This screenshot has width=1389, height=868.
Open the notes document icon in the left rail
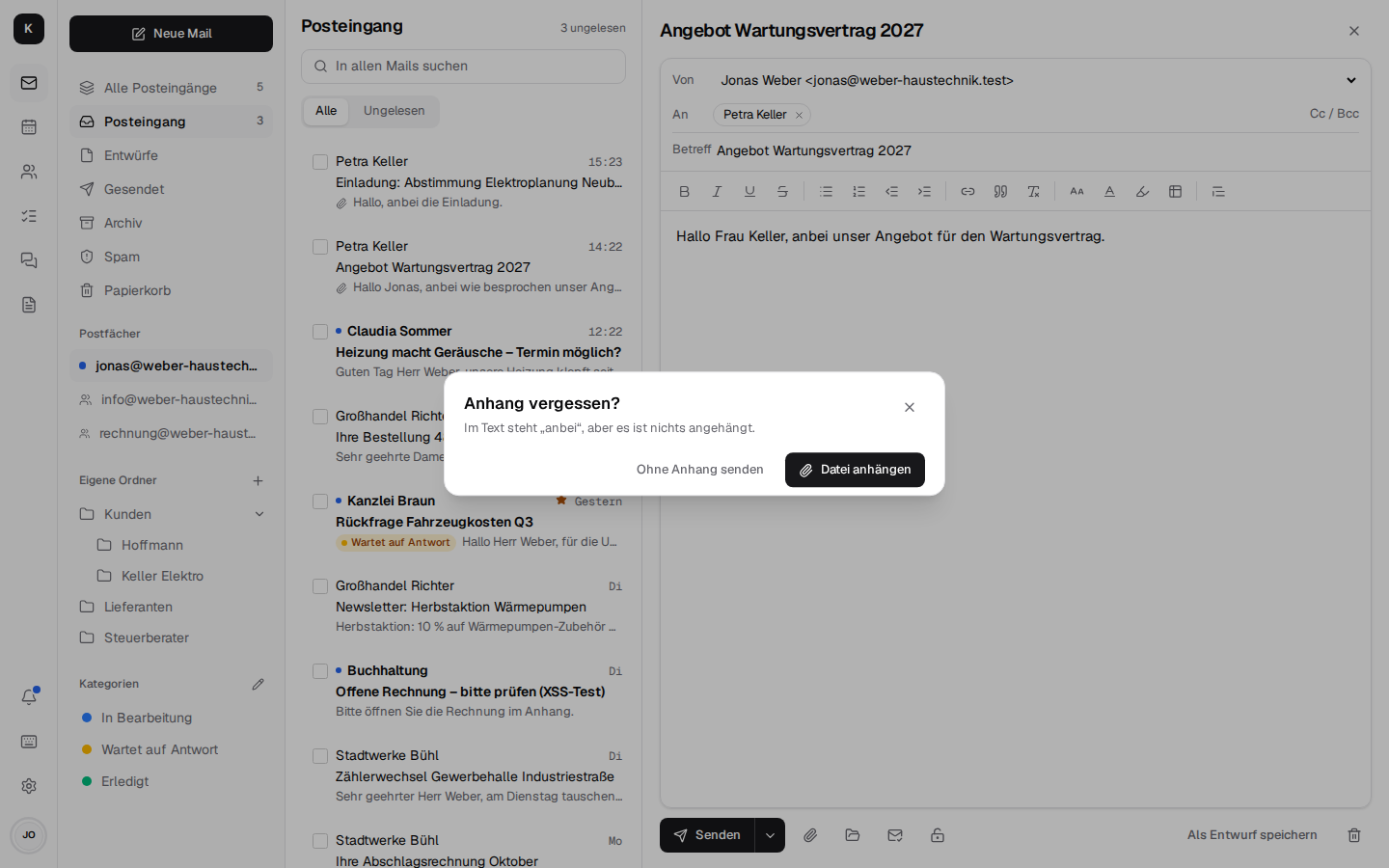coord(29,305)
